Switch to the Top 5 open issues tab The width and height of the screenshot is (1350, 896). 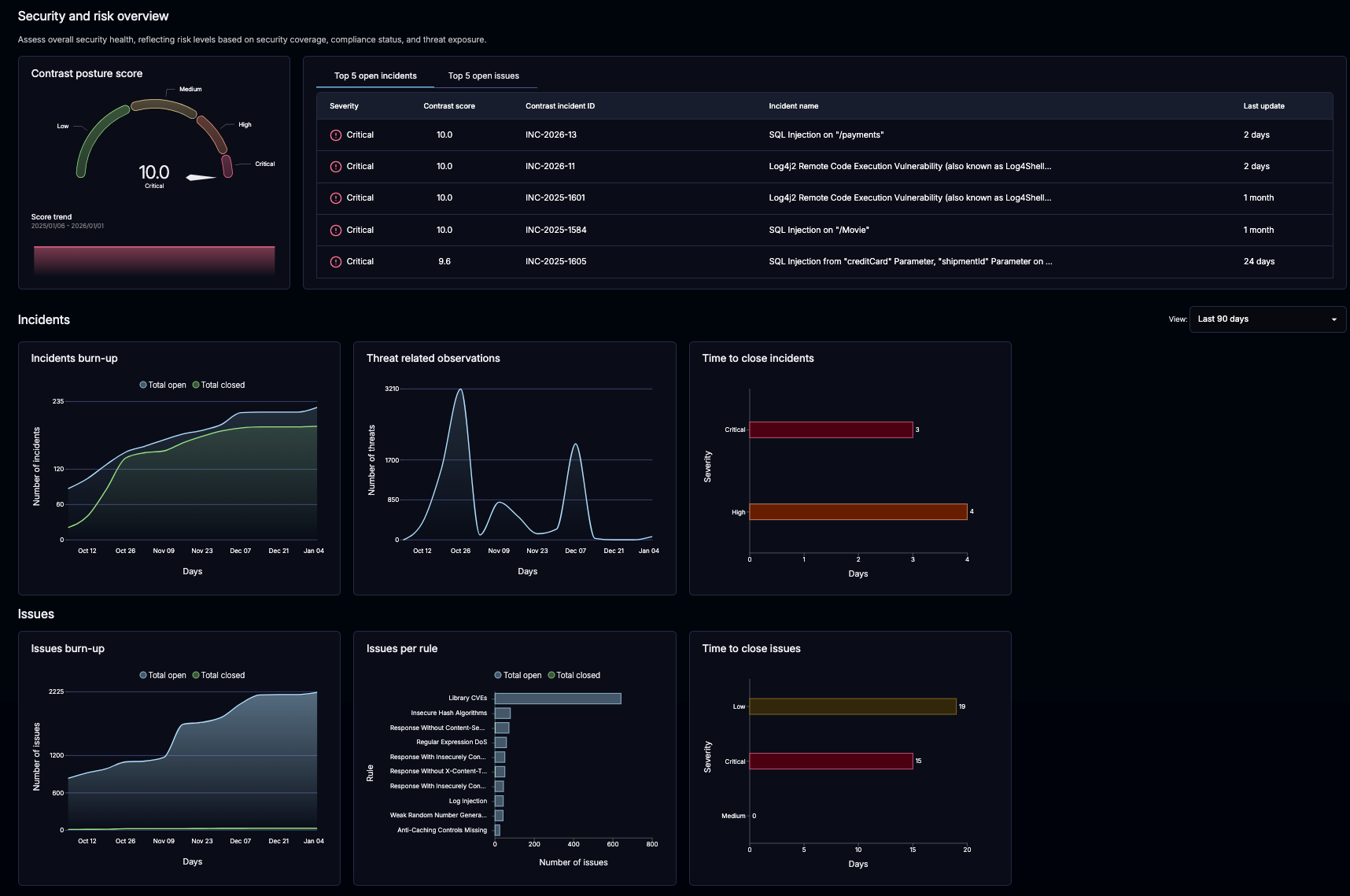click(x=483, y=76)
